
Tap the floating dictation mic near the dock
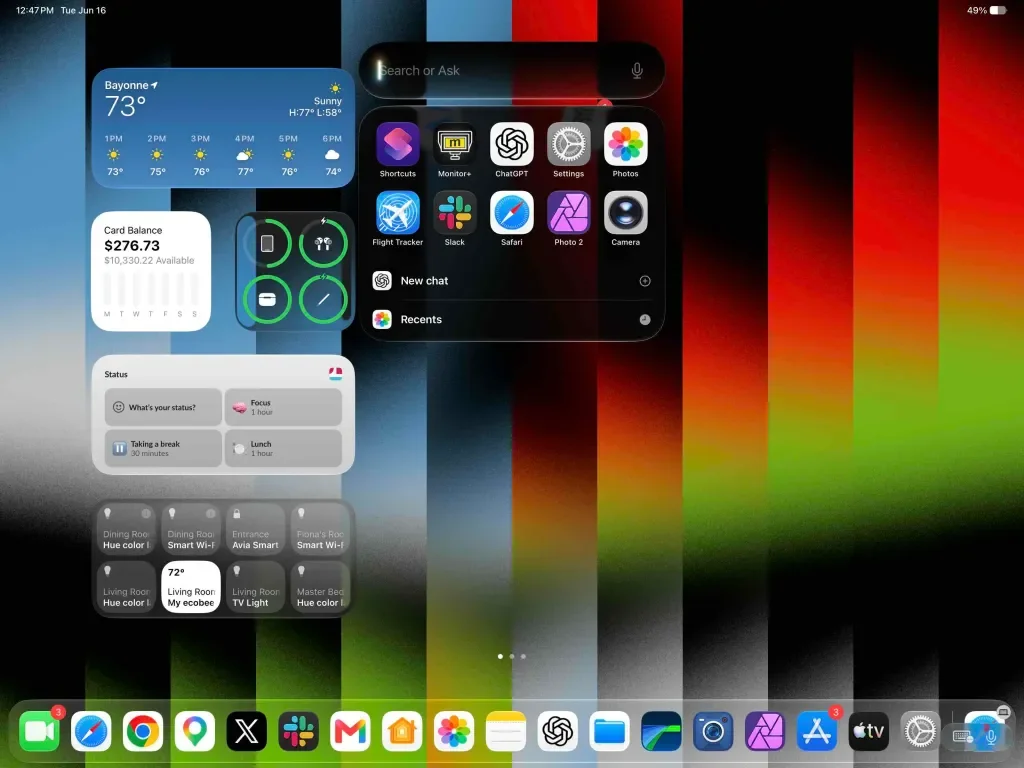click(x=991, y=737)
